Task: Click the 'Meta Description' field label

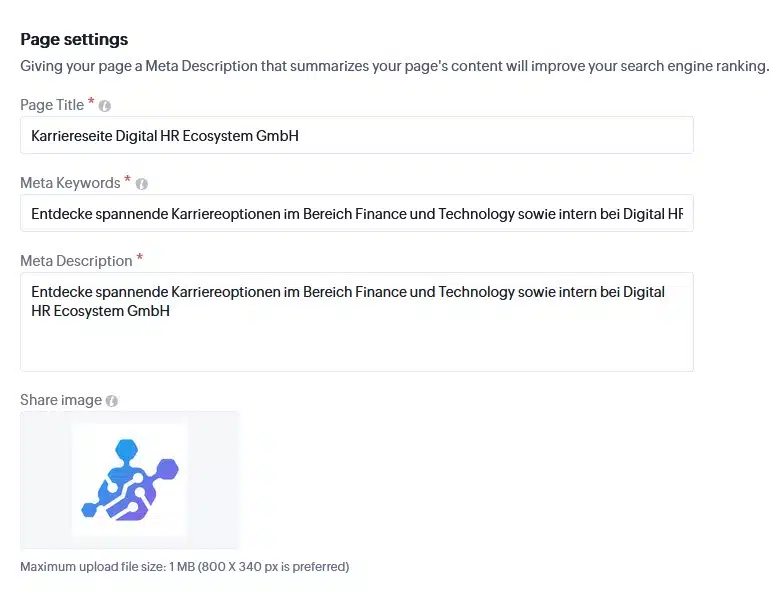Action: point(76,261)
